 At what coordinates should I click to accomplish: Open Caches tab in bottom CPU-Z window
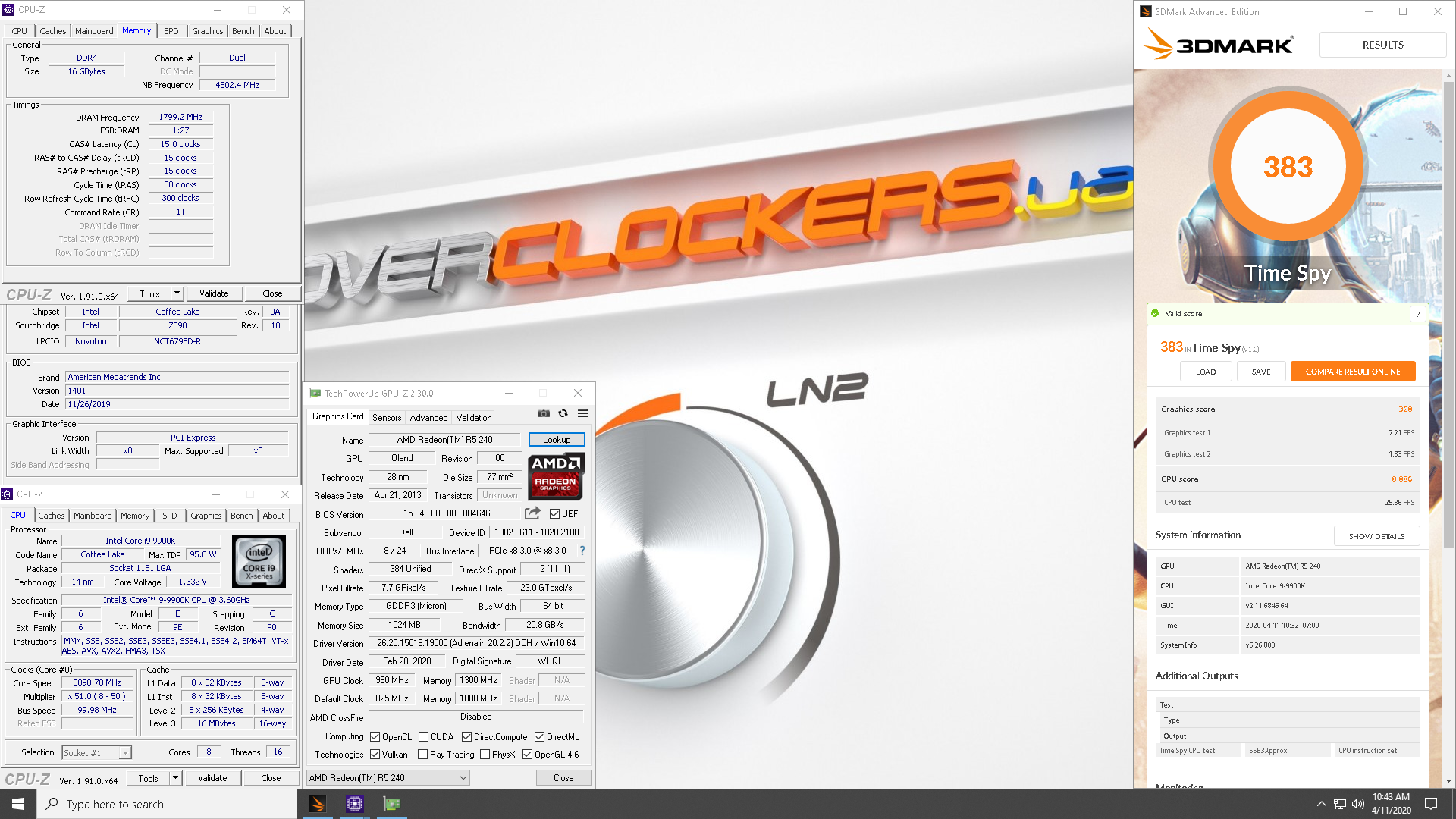pos(52,516)
